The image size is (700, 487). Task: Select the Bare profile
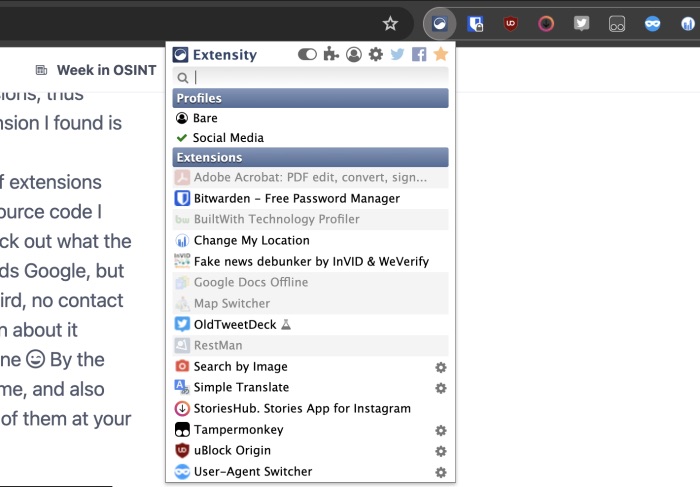(x=311, y=118)
